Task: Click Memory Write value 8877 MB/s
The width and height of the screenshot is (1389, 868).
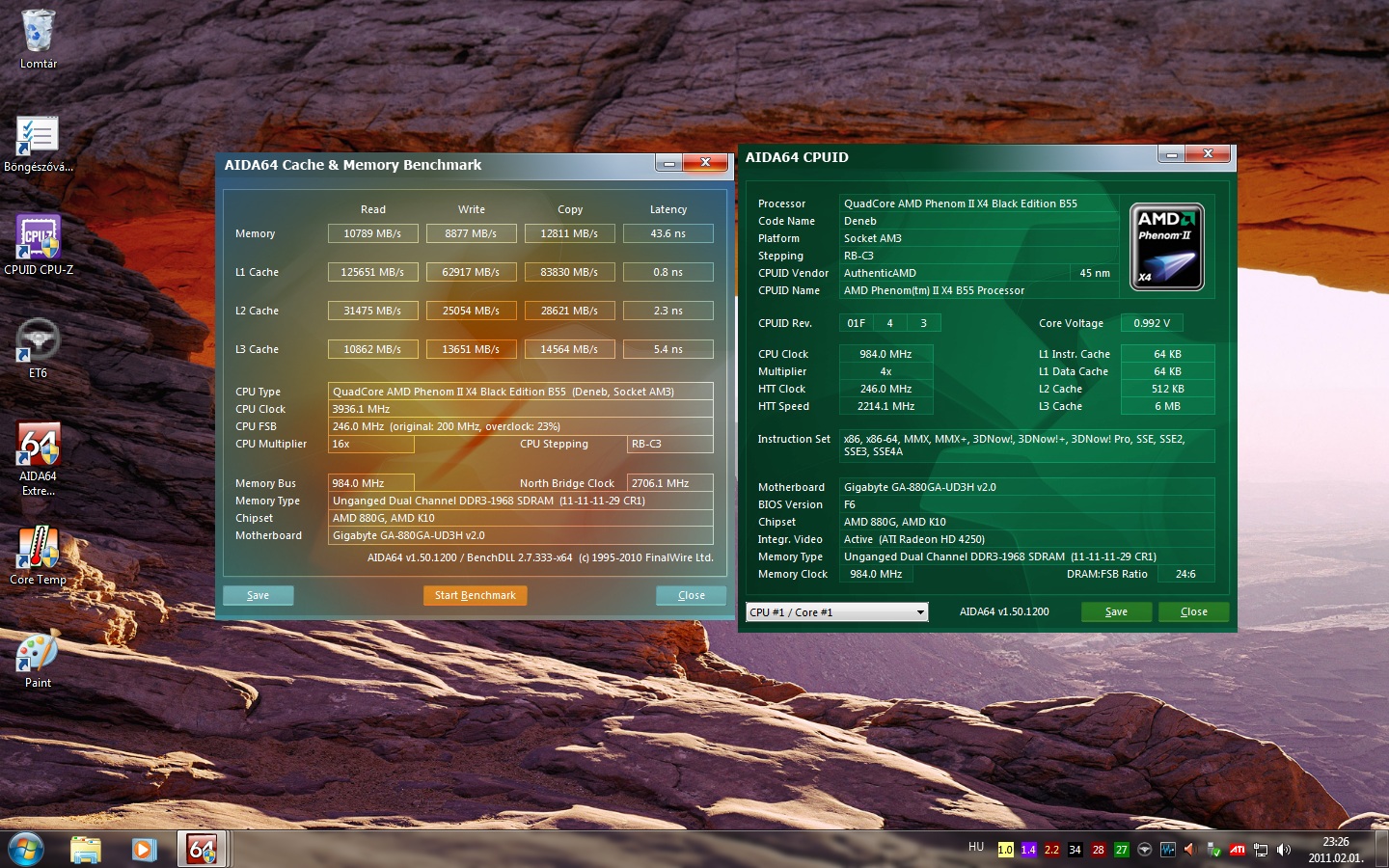Action: click(x=471, y=233)
